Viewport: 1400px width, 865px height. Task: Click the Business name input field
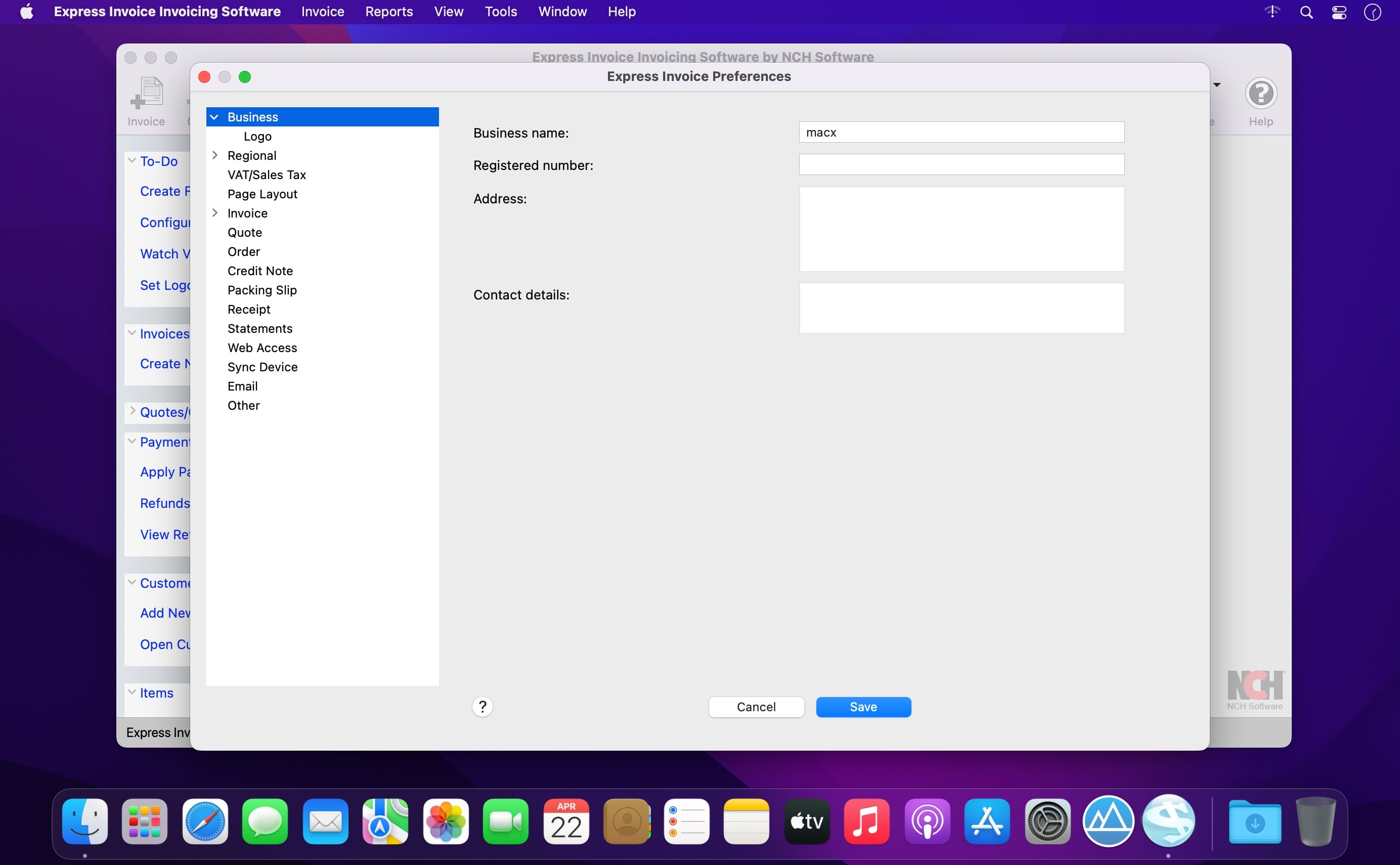(x=961, y=132)
